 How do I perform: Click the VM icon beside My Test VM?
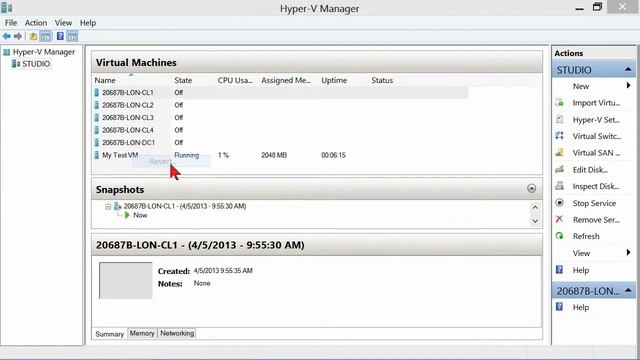tap(97, 155)
